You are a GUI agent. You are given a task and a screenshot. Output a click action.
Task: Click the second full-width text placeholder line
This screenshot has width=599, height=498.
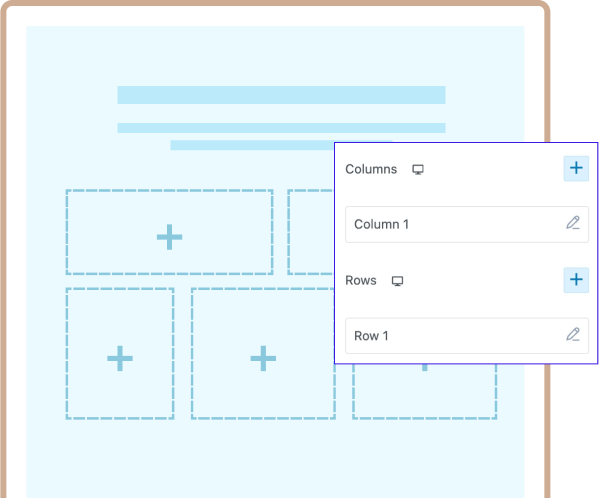(x=281, y=128)
